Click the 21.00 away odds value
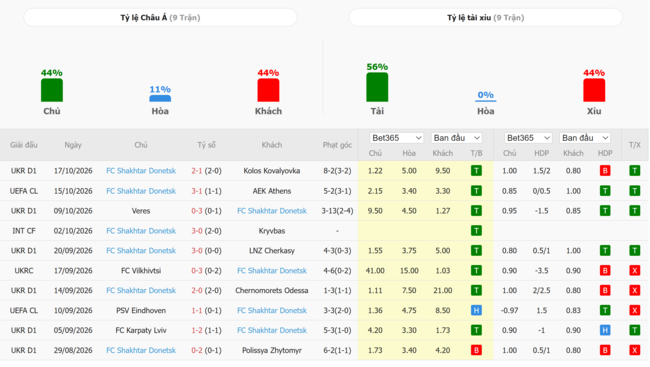Viewport: 650px width, 367px height. pyautogui.click(x=443, y=290)
